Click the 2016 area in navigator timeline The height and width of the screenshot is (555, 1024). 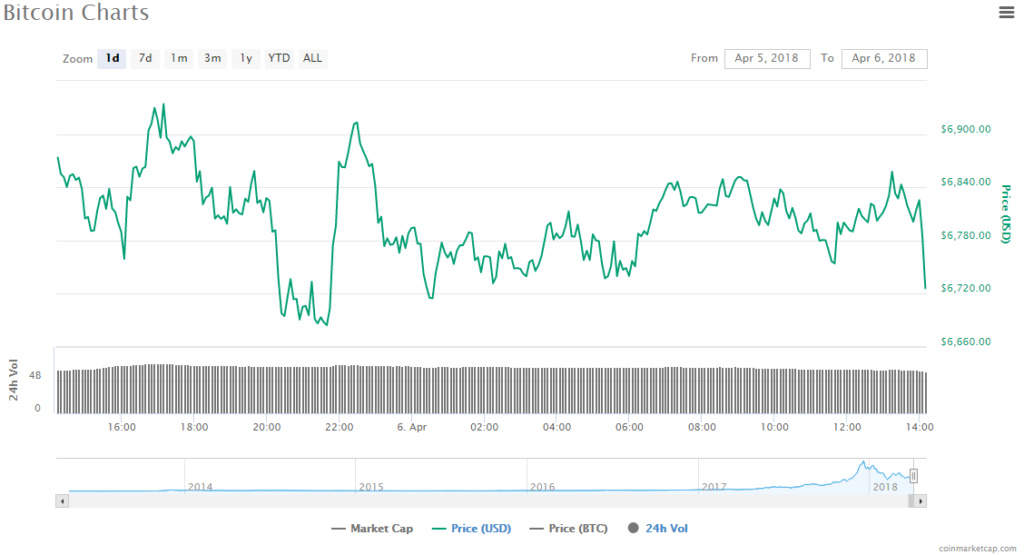coord(542,486)
